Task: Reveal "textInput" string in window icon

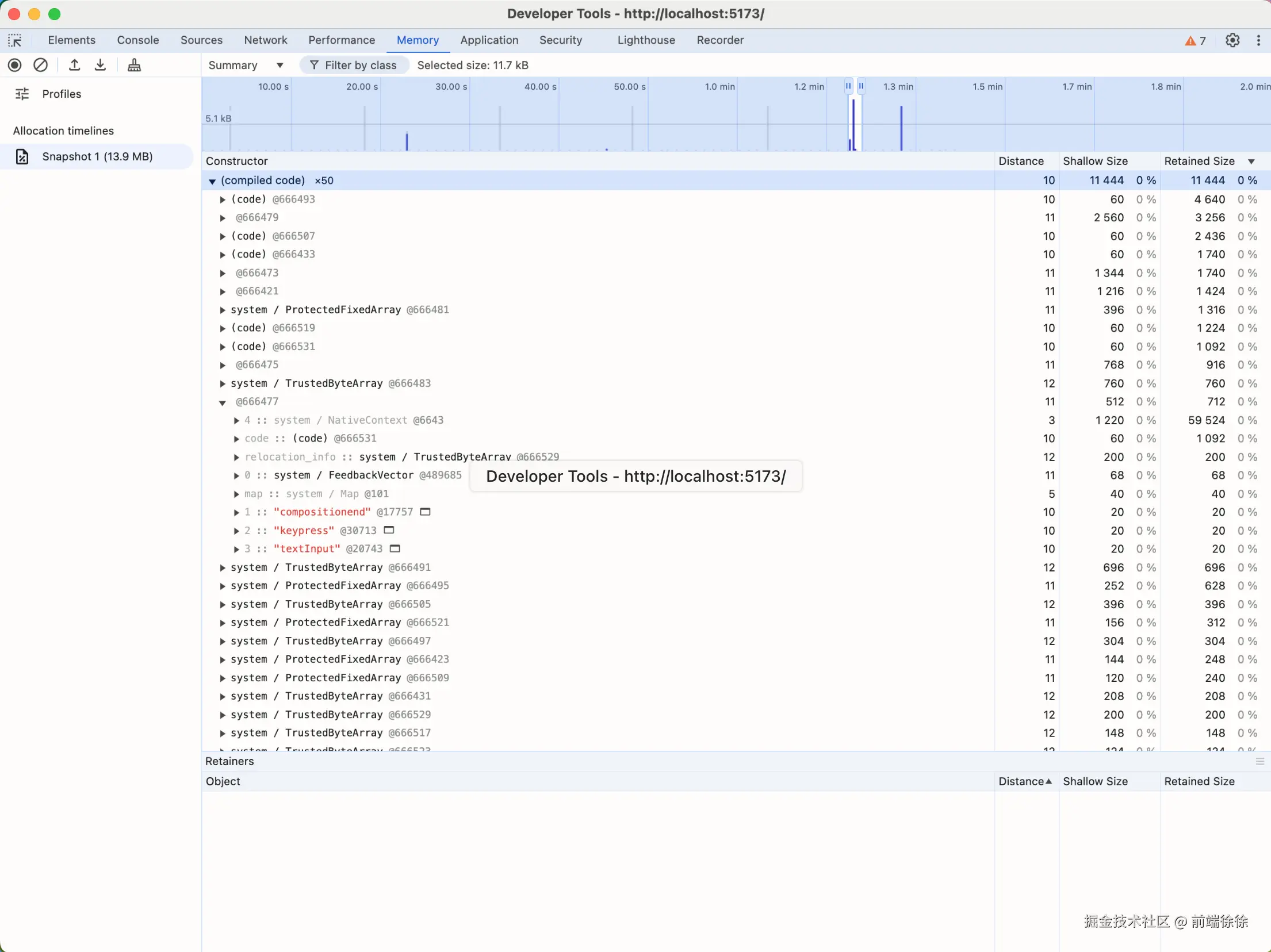Action: pos(395,548)
